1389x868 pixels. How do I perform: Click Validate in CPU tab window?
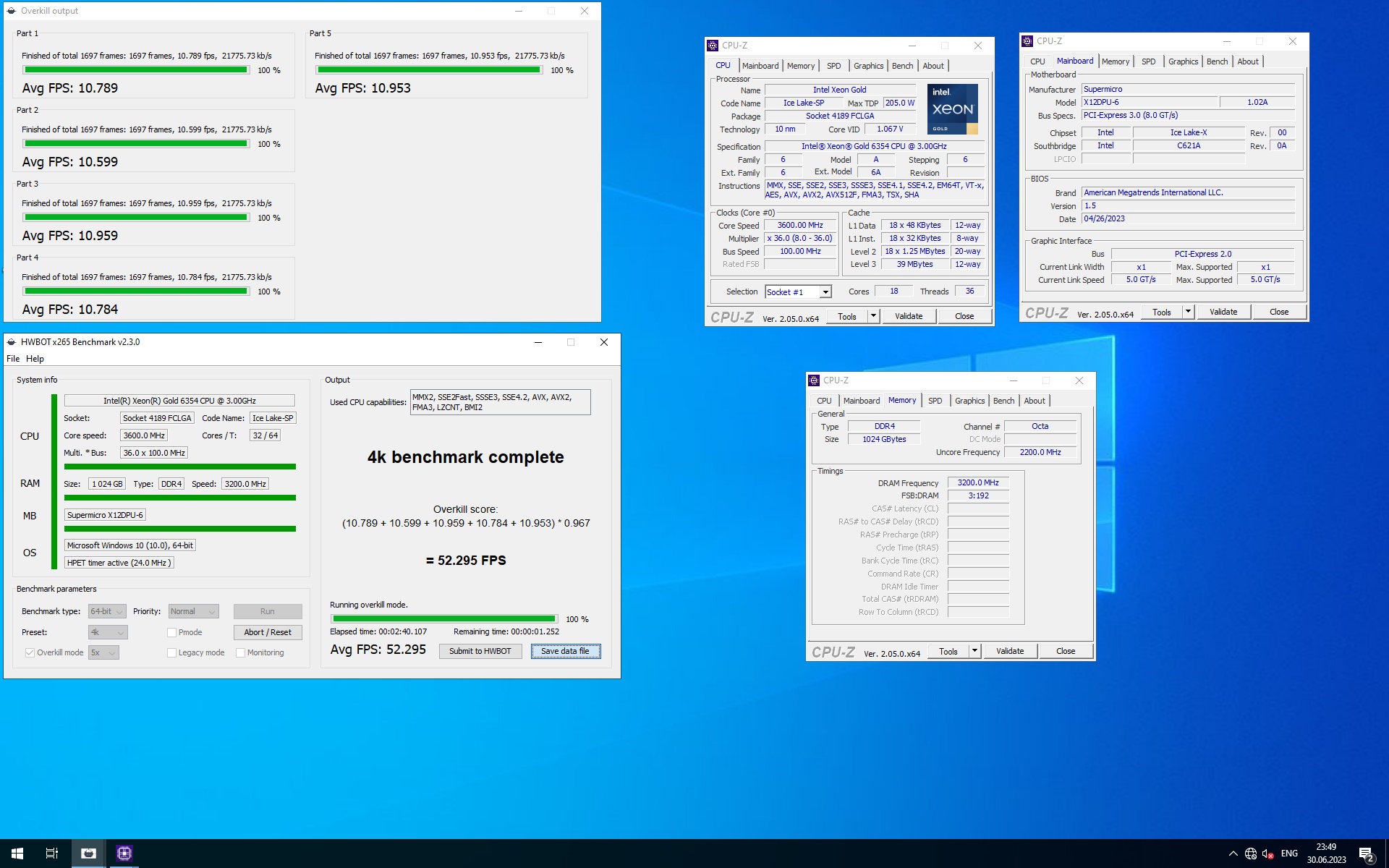point(908,316)
